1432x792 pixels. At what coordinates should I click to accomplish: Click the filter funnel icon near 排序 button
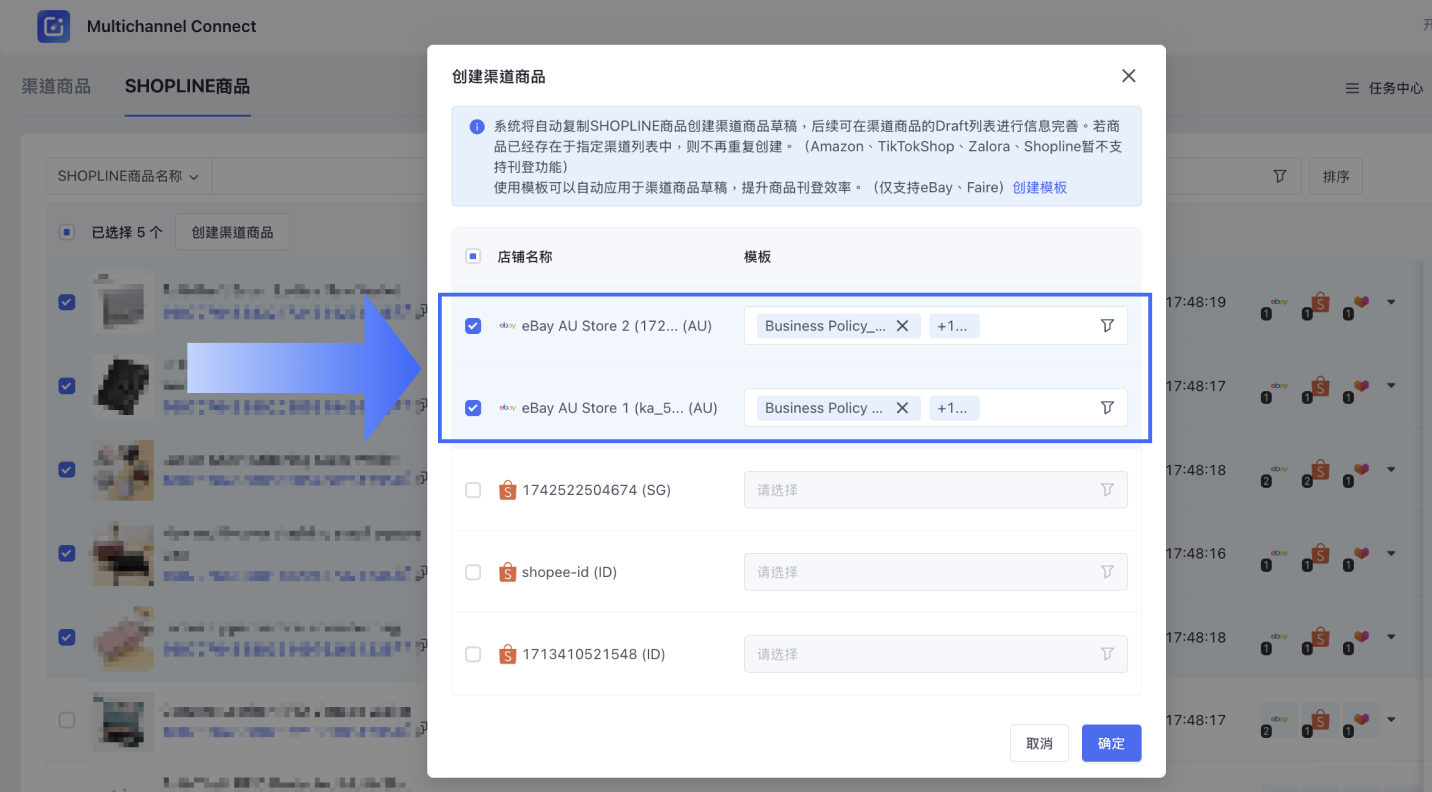[1280, 175]
